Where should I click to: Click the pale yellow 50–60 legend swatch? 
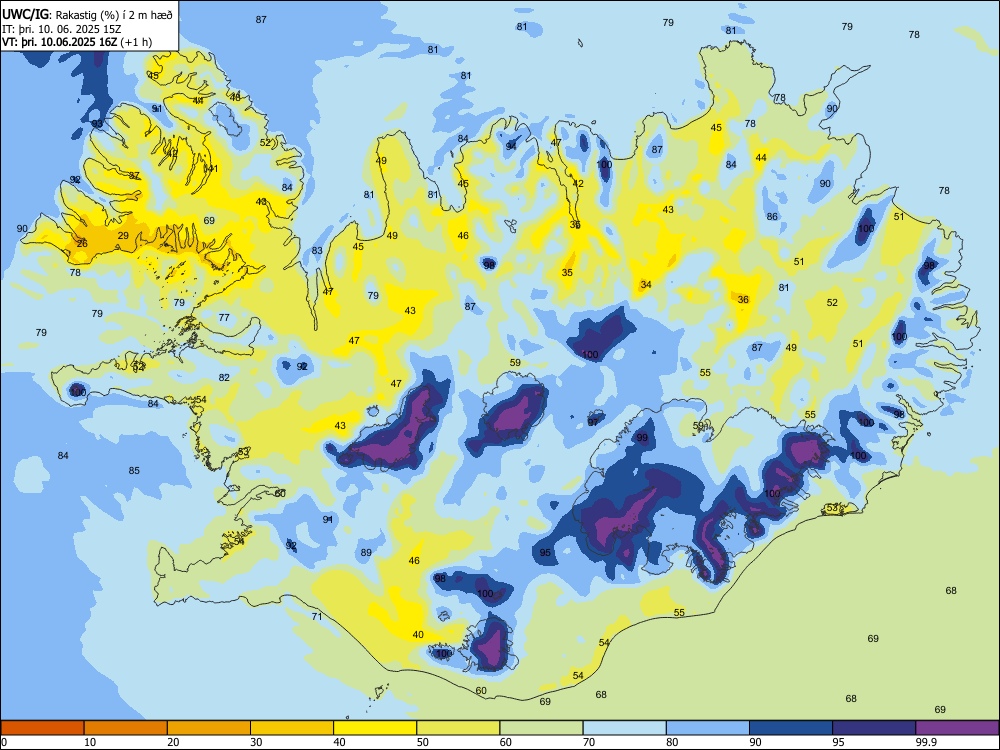[x=459, y=728]
